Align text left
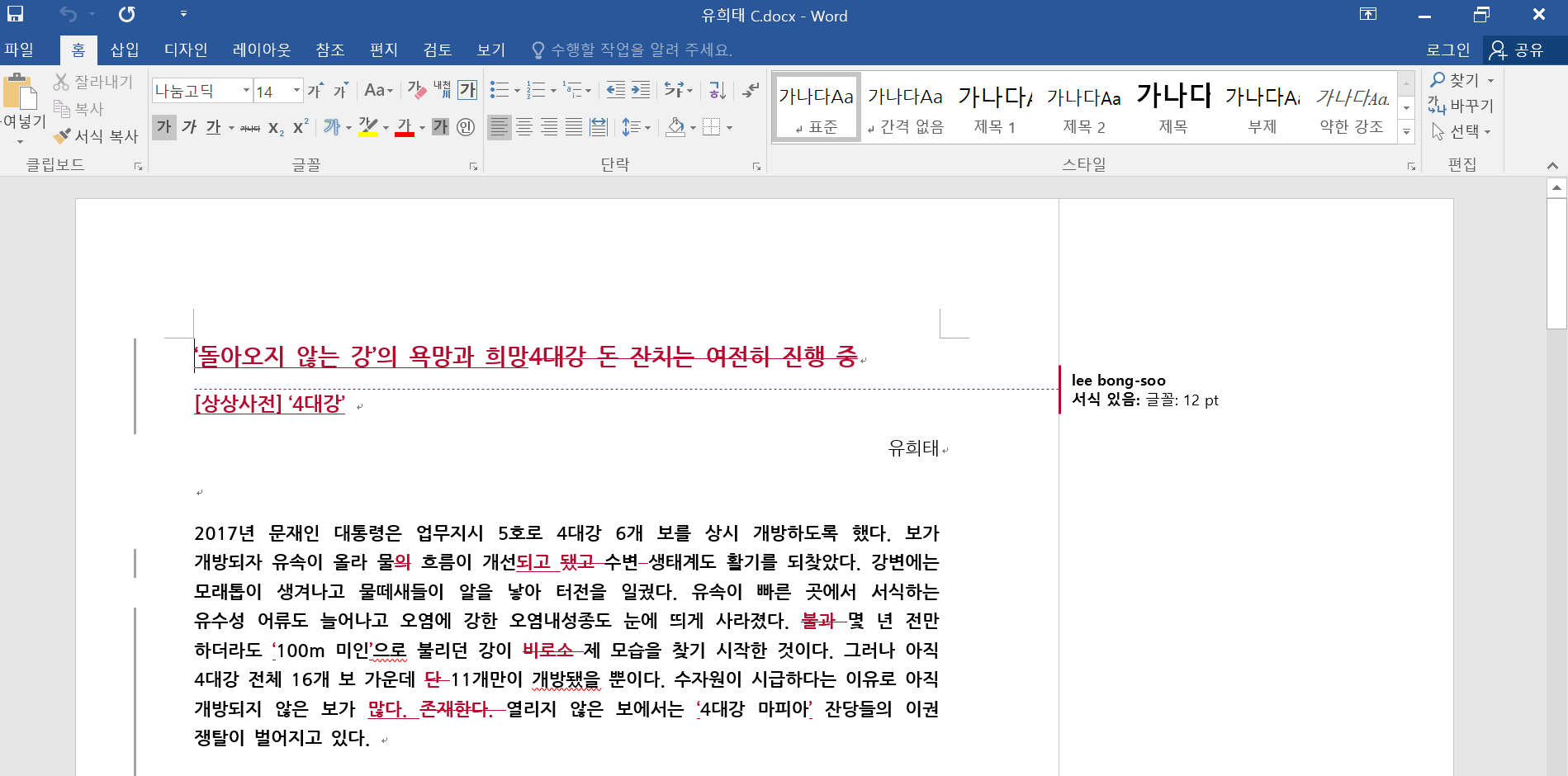This screenshot has height=776, width=1568. pos(499,127)
